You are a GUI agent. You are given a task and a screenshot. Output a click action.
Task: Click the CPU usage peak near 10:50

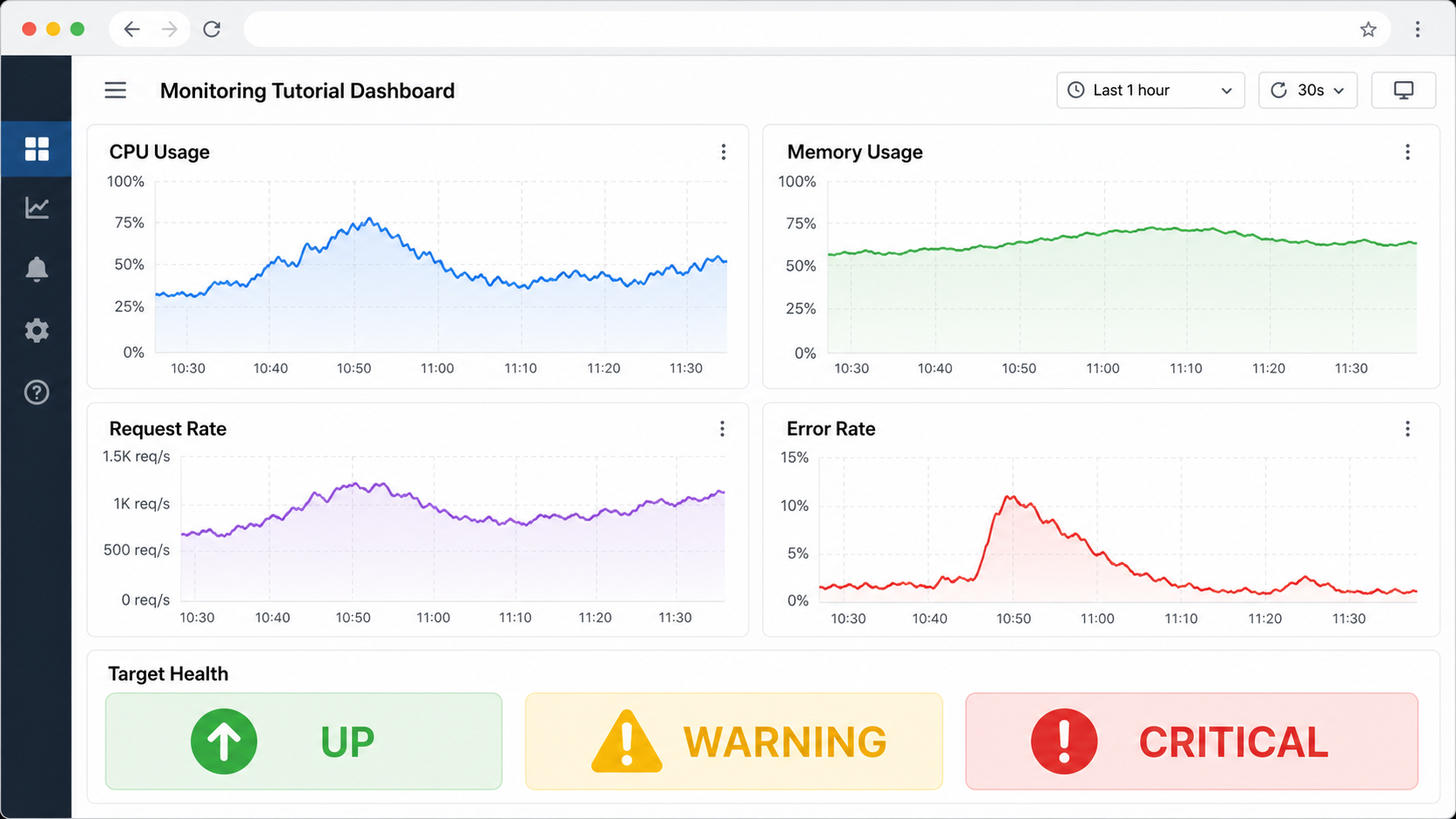(x=369, y=220)
